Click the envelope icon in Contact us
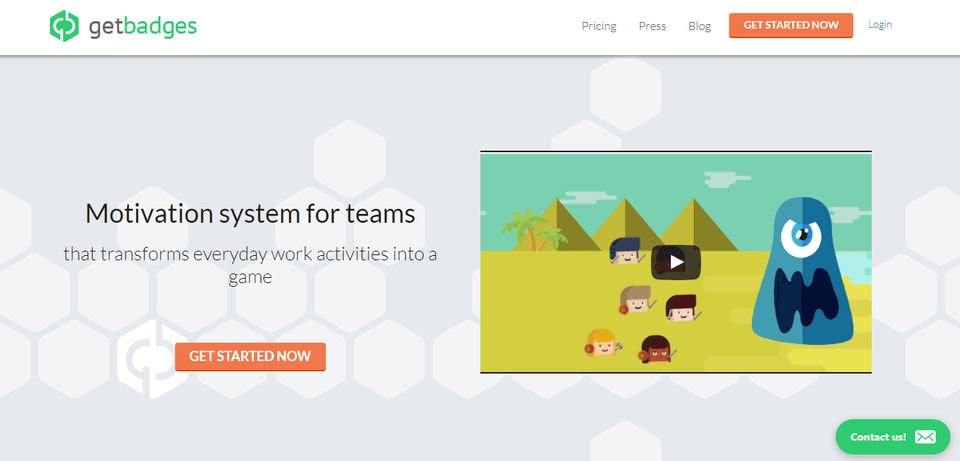960x461 pixels. tap(925, 437)
